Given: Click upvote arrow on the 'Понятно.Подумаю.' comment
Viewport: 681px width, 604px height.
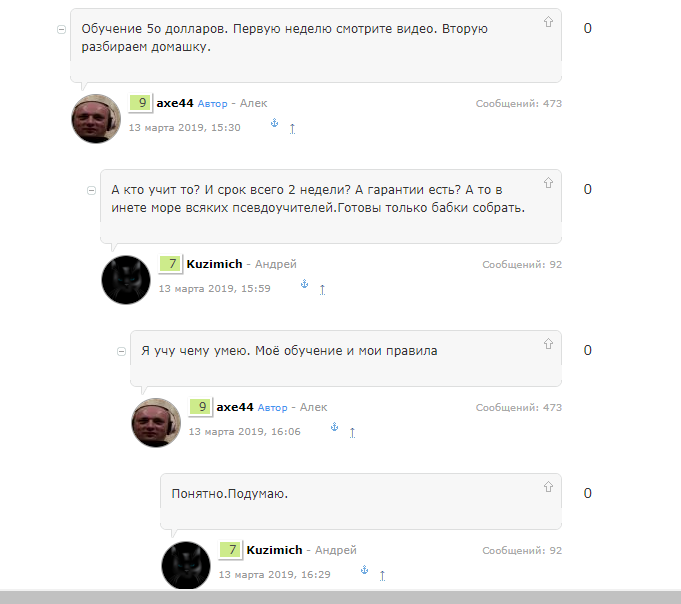Looking at the screenshot, I should click(x=548, y=487).
